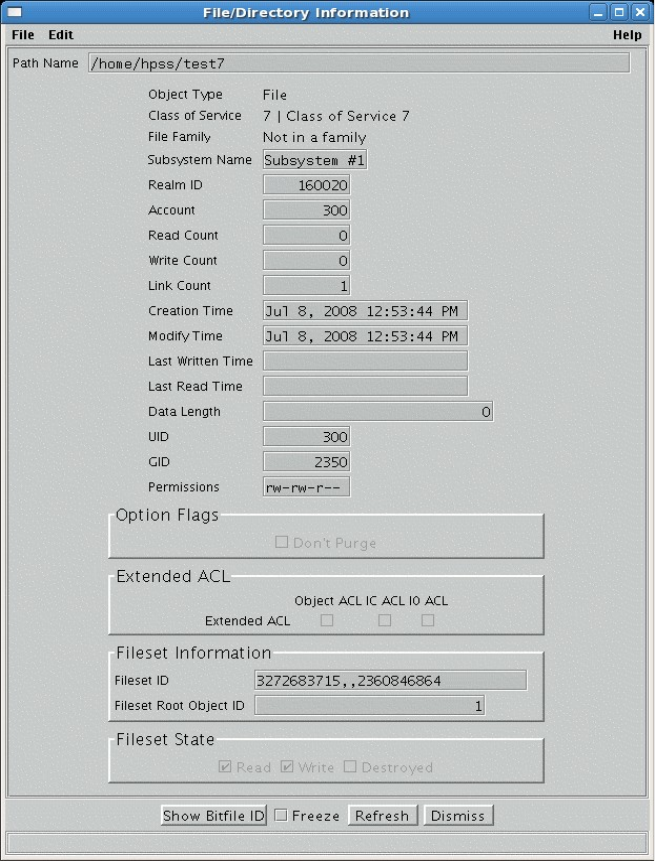Click the Modify Time field
Screen dimensions: 655x861
[365, 336]
